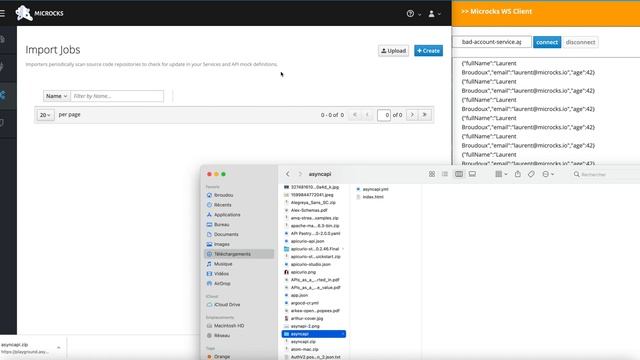The image size is (640, 360).
Task: Go forward in the Finder window
Action: click(300, 174)
